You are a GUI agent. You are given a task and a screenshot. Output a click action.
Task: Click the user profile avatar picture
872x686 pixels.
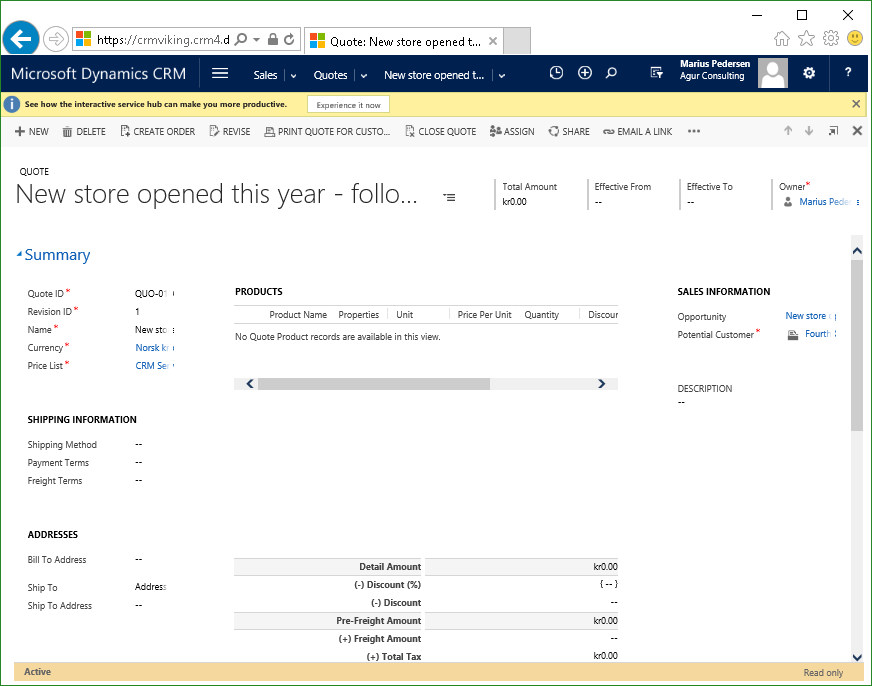point(773,73)
